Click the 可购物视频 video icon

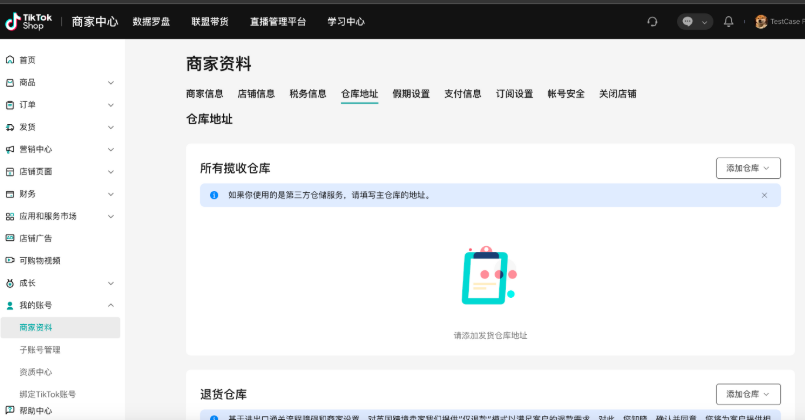[x=10, y=260]
